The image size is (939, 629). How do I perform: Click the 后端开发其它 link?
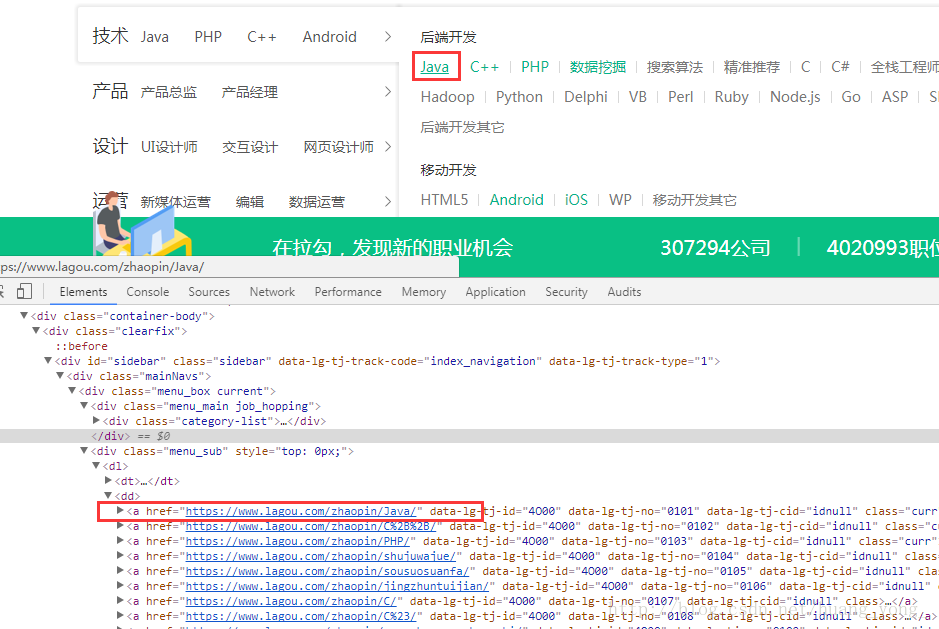coord(462,127)
